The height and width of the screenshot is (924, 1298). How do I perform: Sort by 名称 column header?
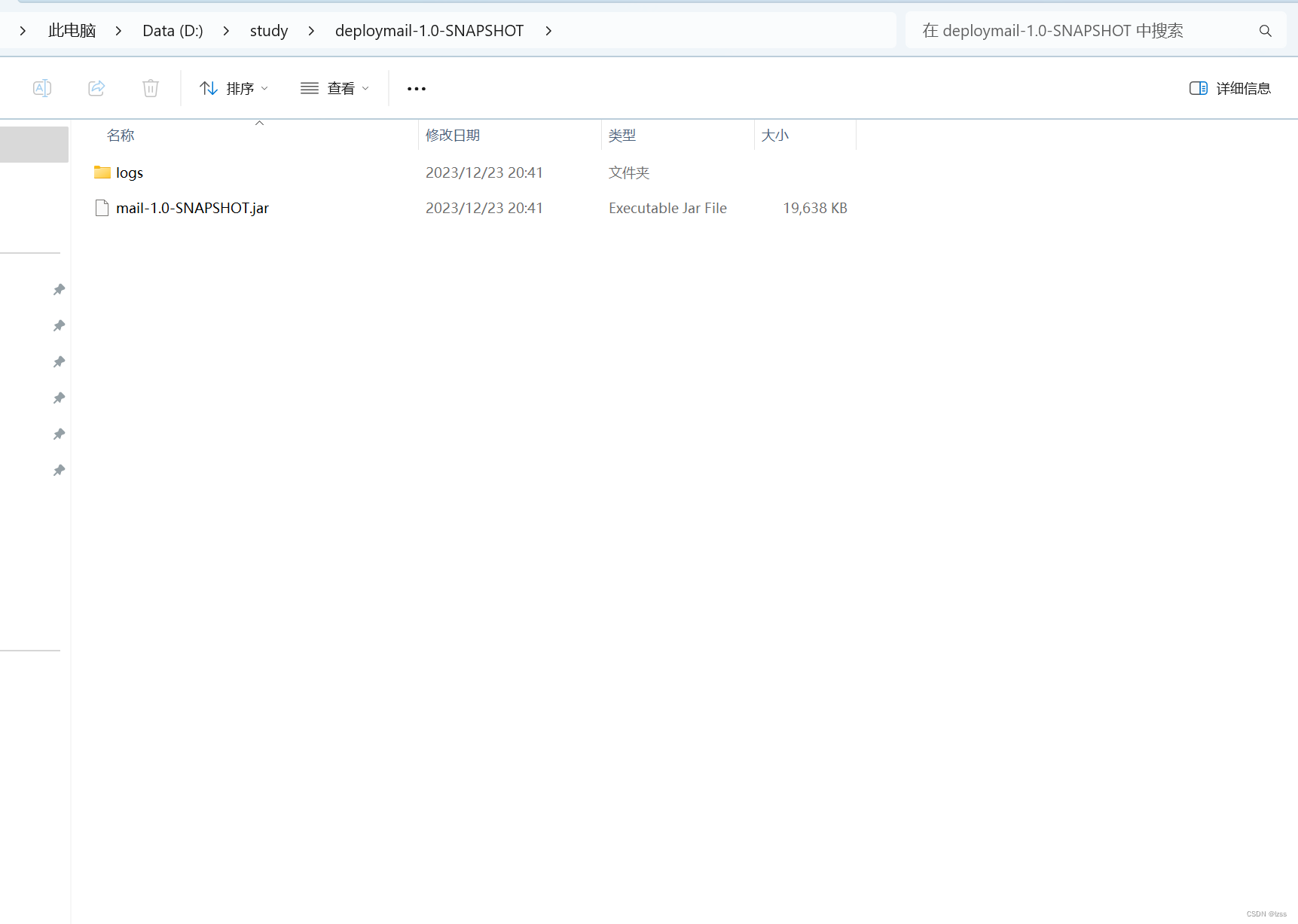(121, 136)
